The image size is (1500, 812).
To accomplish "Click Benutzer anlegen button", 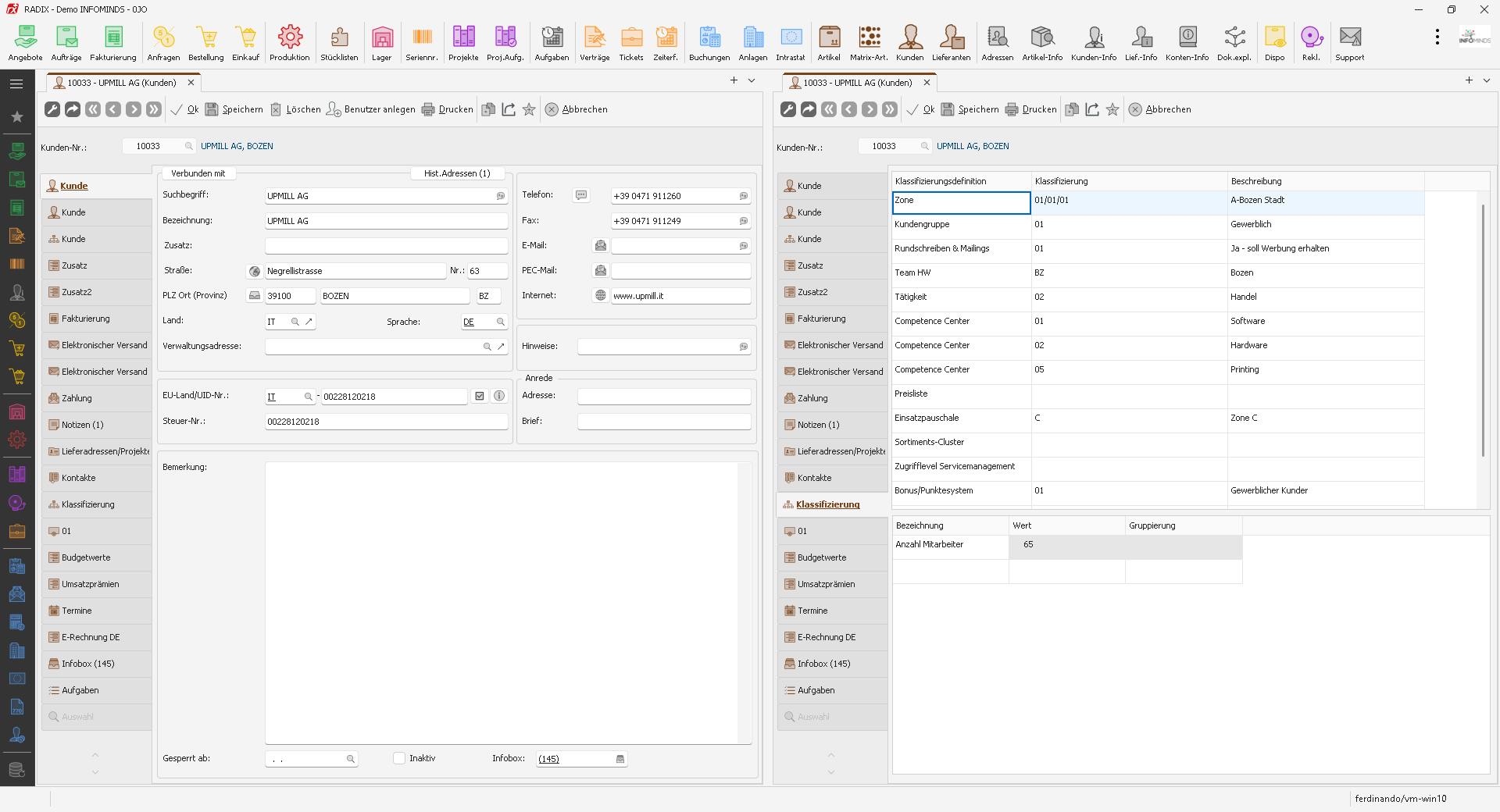I will pos(371,109).
